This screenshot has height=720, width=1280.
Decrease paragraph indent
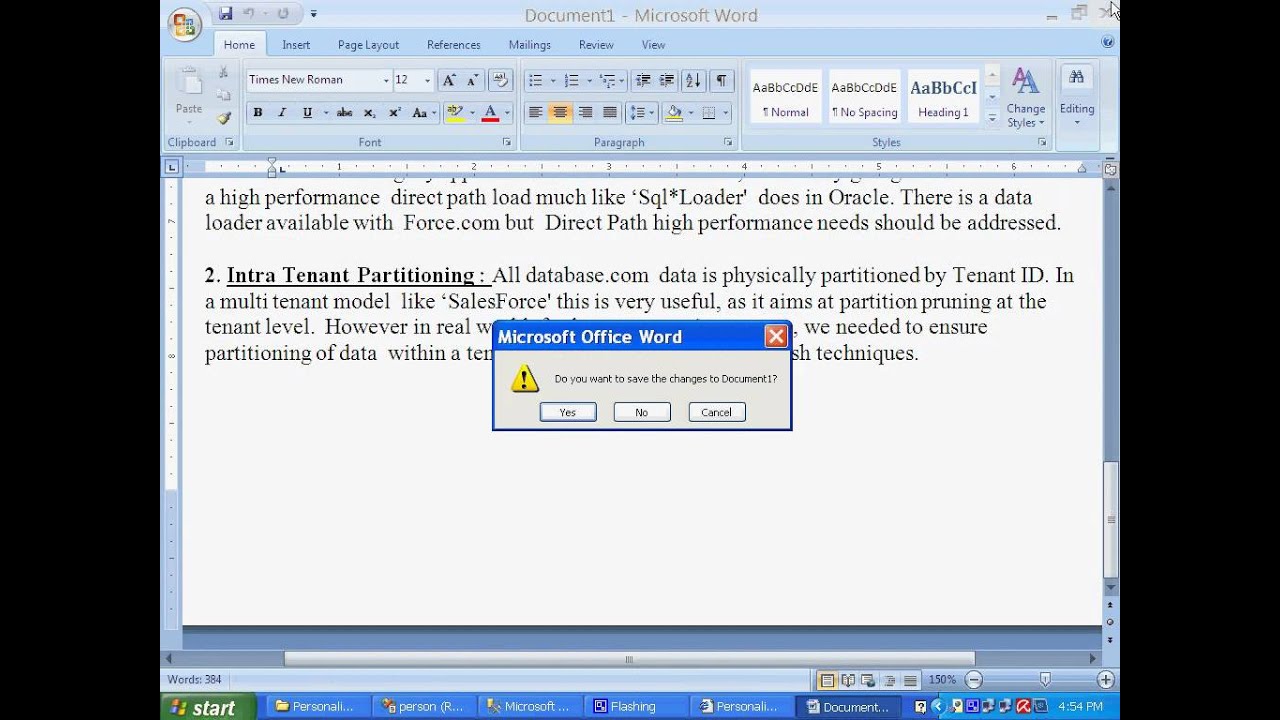pyautogui.click(x=643, y=81)
